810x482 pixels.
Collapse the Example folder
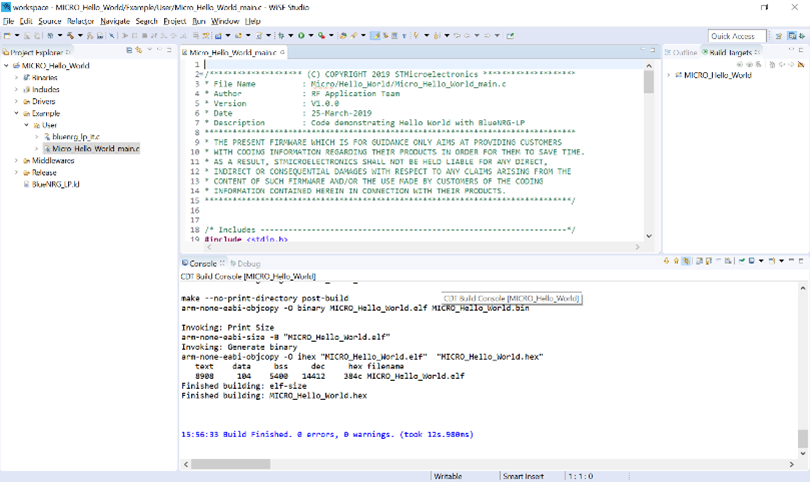pyautogui.click(x=16, y=113)
